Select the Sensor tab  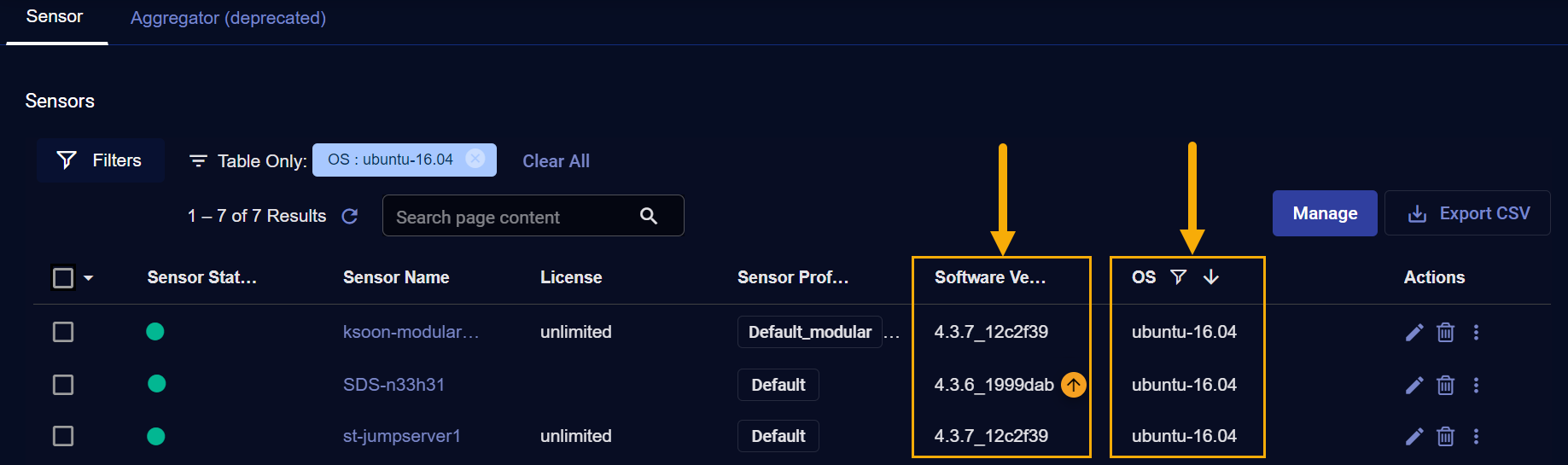pyautogui.click(x=55, y=17)
